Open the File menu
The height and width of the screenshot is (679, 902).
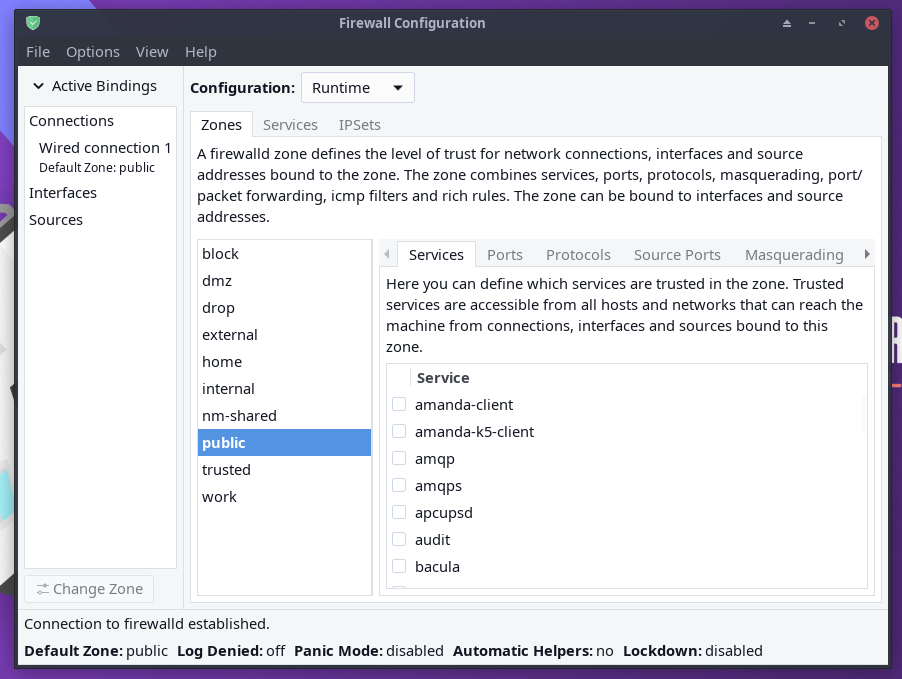click(x=38, y=52)
